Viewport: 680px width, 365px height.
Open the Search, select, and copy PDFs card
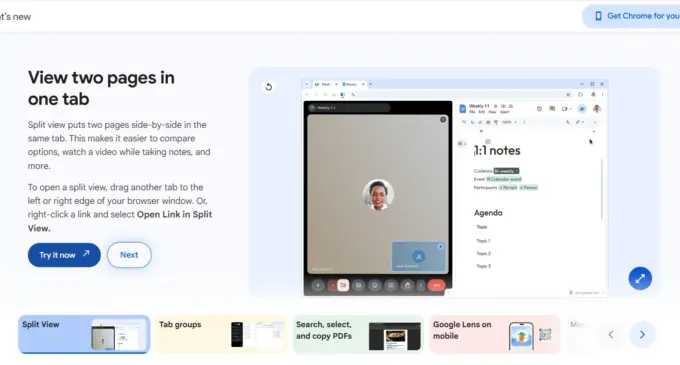358,334
